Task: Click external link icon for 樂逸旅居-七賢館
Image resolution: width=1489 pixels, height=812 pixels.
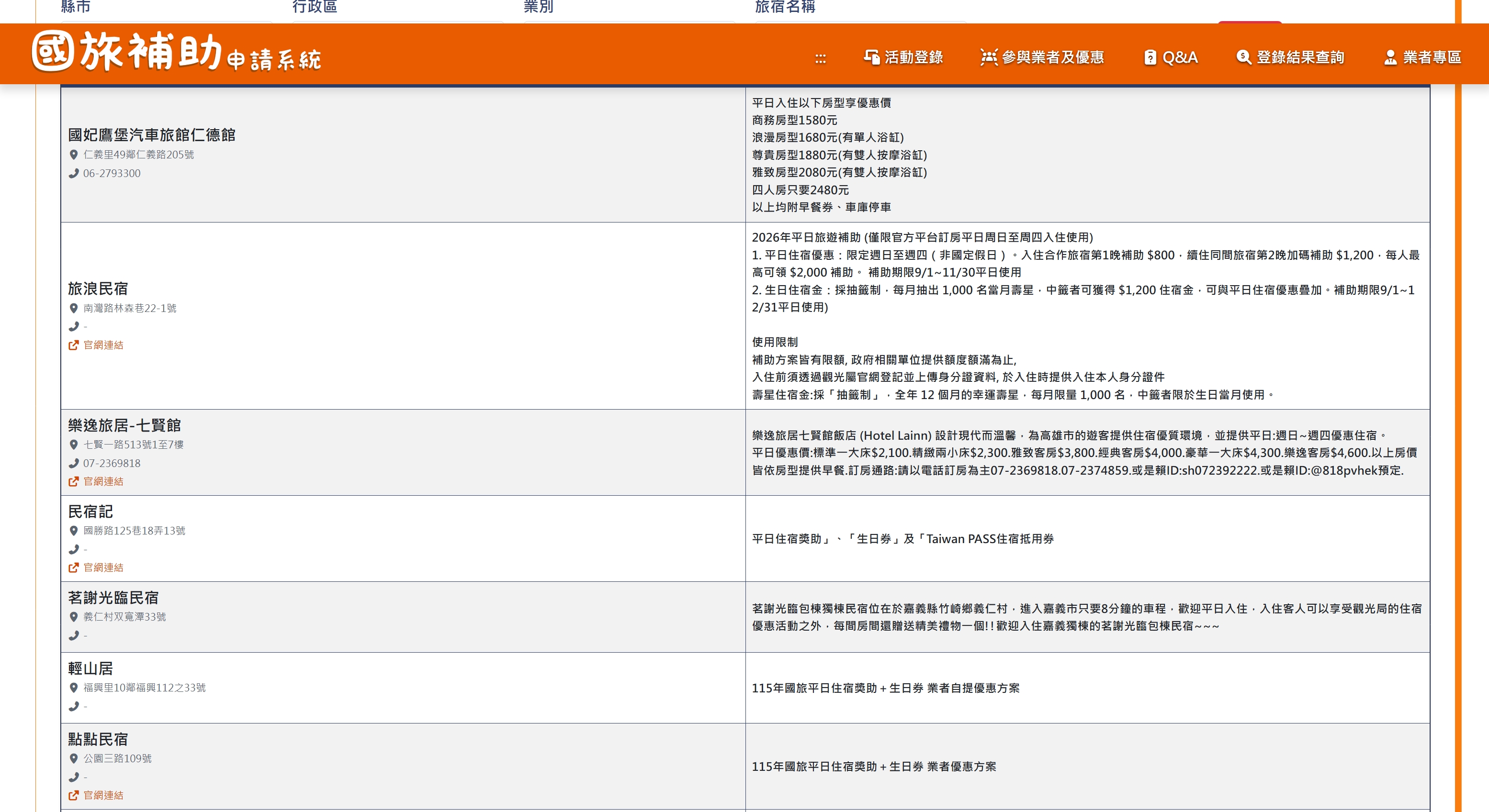Action: coord(73,481)
